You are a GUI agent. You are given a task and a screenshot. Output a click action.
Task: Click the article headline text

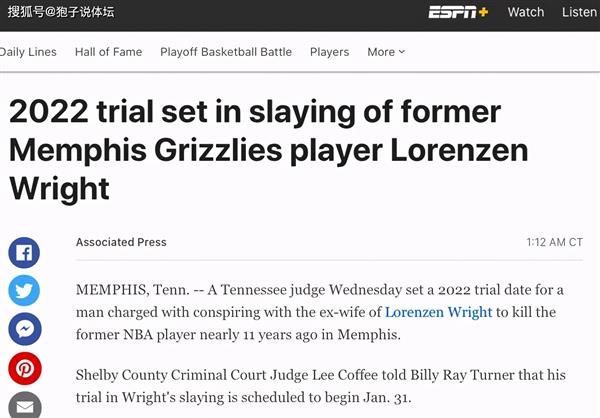pyautogui.click(x=268, y=150)
